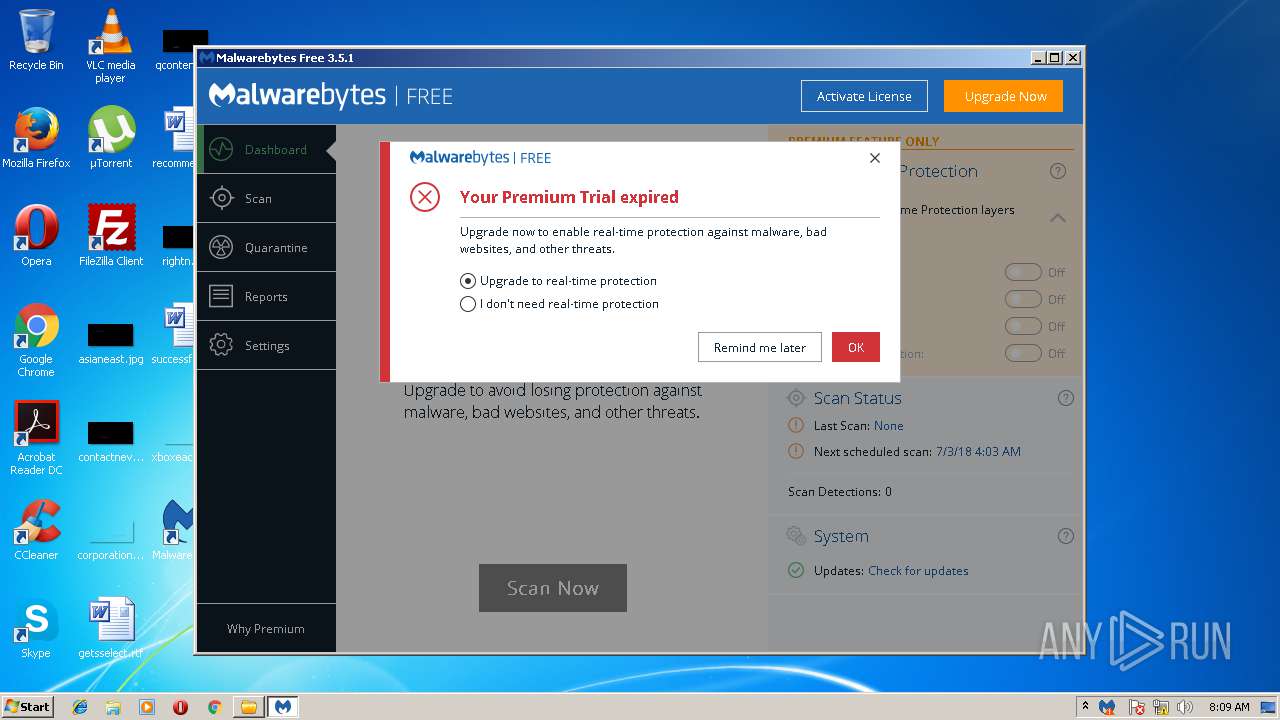Select the getsselect.rtf file
The image size is (1280, 720).
coord(110,628)
